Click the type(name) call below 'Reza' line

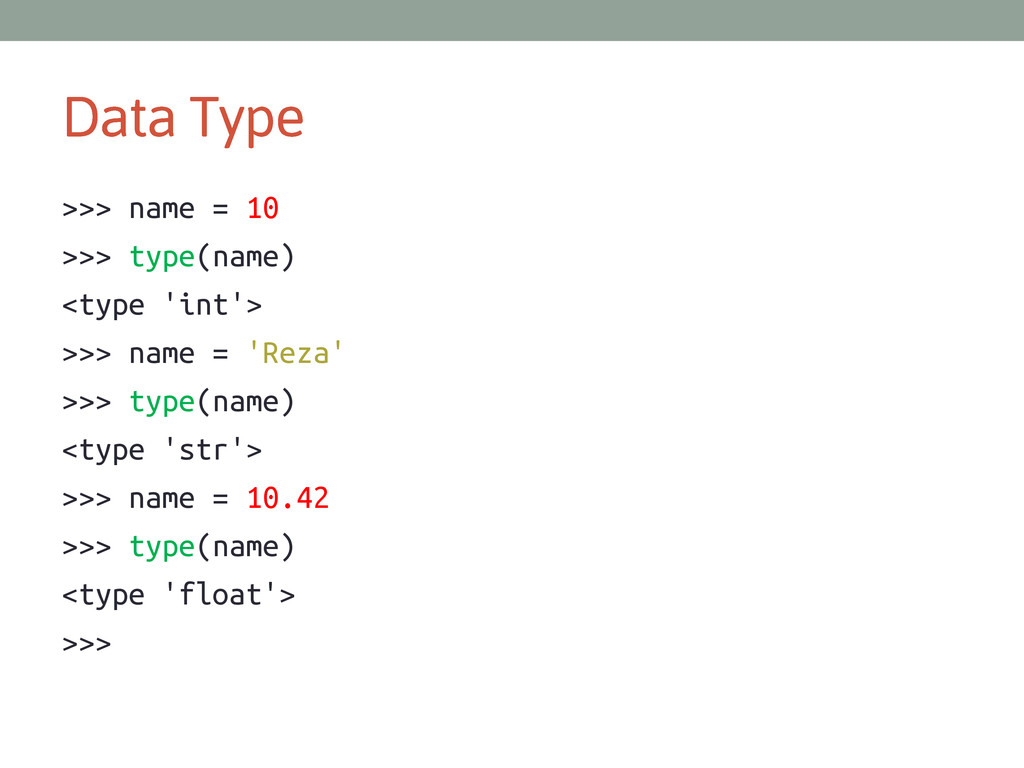point(212,402)
